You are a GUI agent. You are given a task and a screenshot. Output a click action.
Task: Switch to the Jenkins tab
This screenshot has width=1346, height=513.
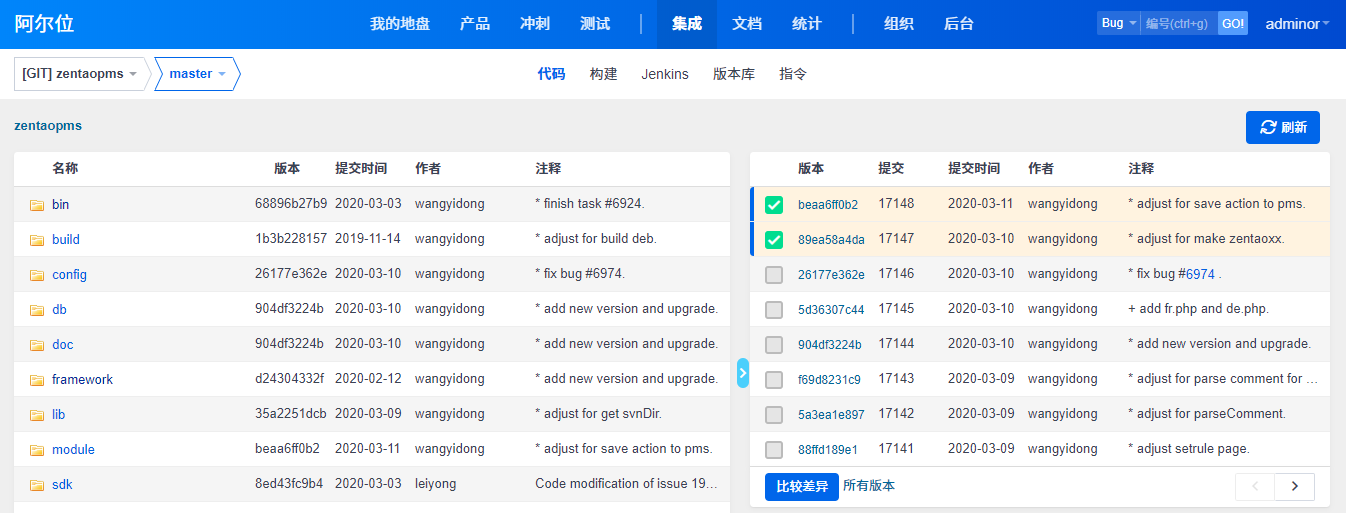(x=665, y=74)
